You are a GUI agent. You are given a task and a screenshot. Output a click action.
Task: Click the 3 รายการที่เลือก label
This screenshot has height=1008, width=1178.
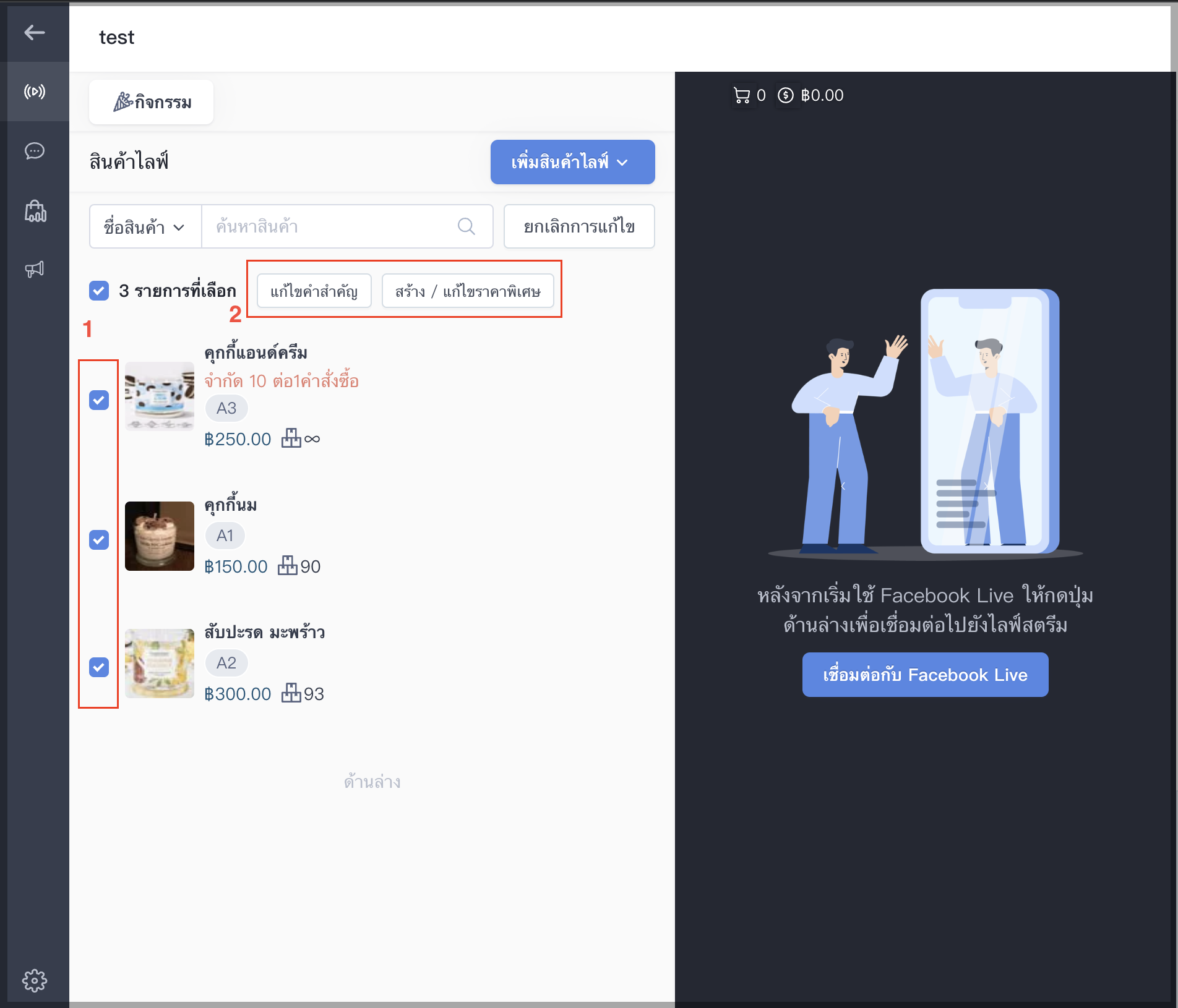[x=178, y=291]
